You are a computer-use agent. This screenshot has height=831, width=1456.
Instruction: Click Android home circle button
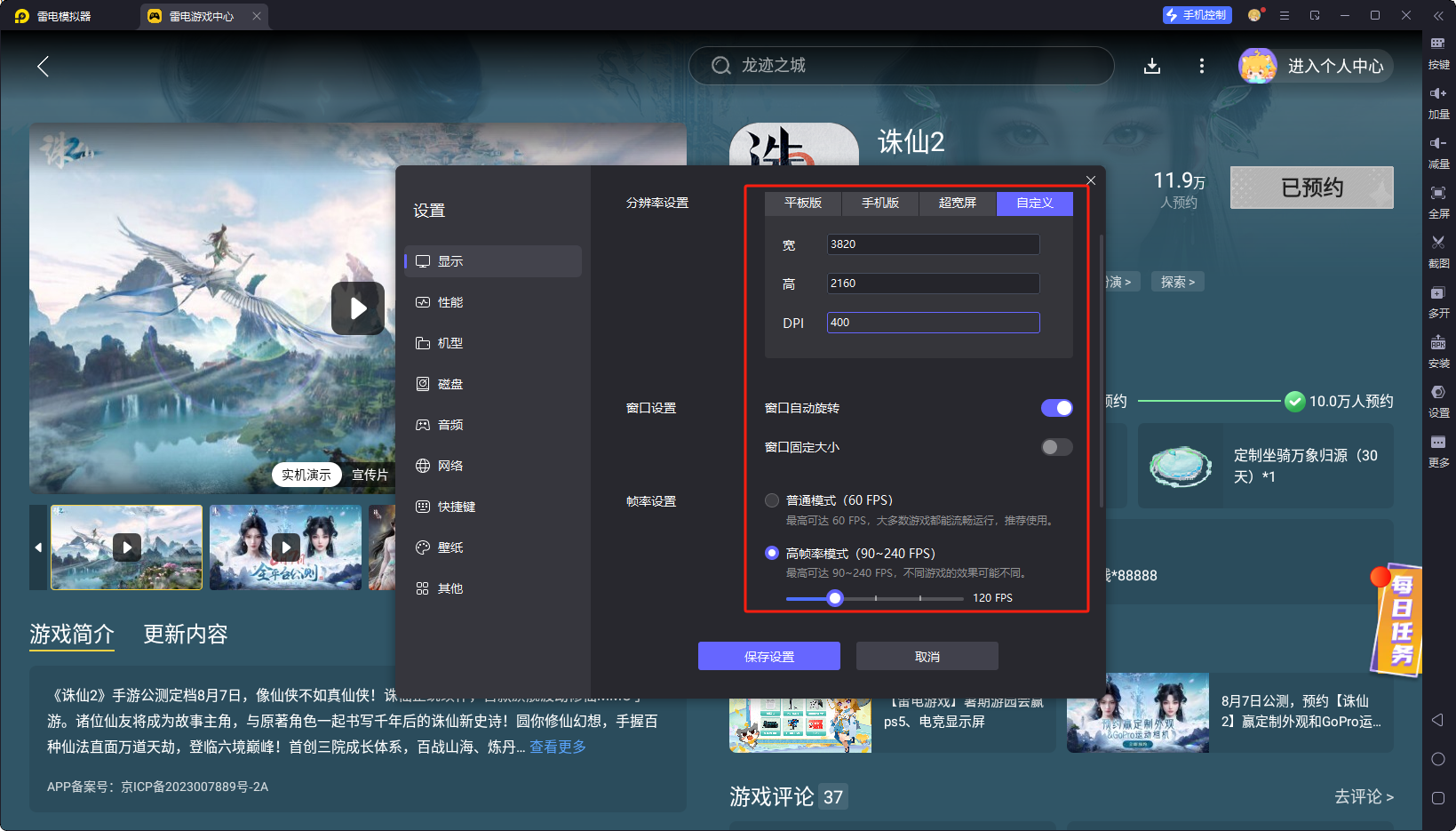1438,759
